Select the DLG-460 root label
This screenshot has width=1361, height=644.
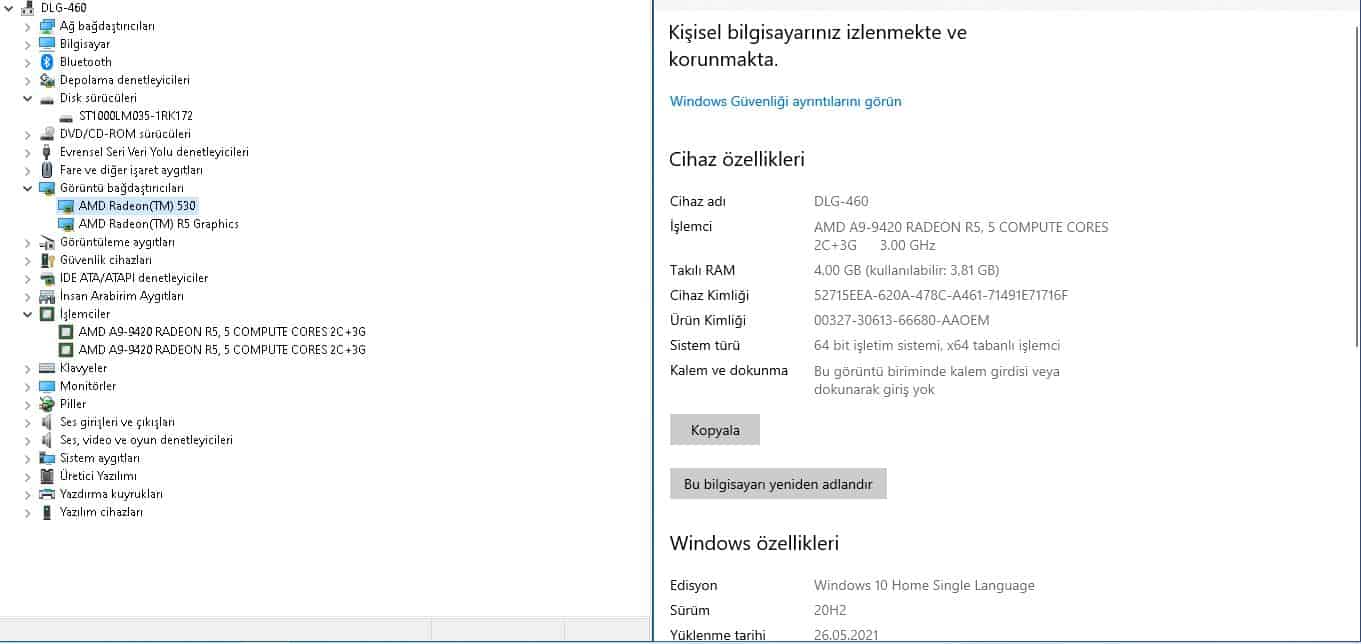coord(63,8)
